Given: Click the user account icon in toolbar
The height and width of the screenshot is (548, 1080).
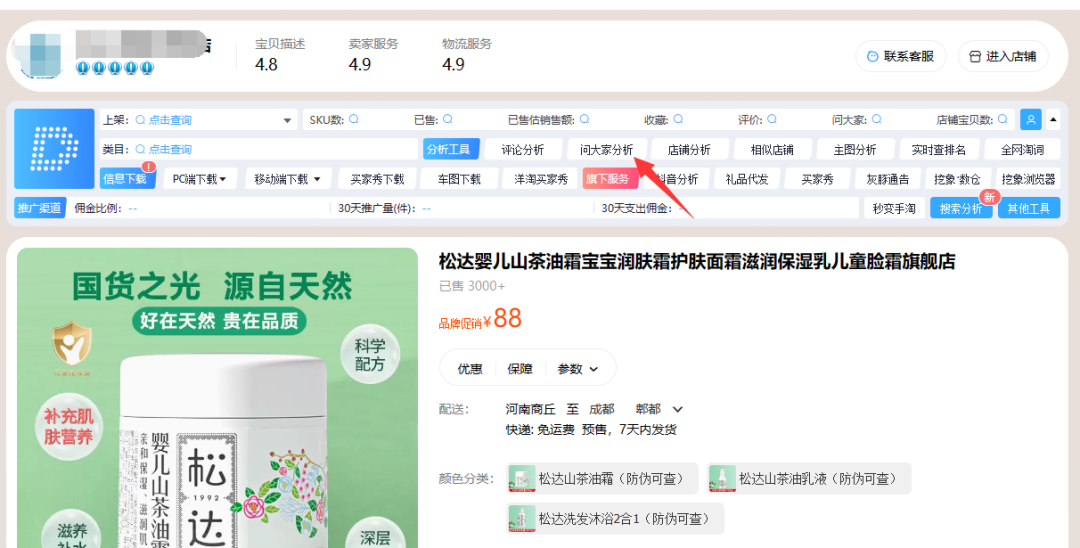Looking at the screenshot, I should (1030, 119).
